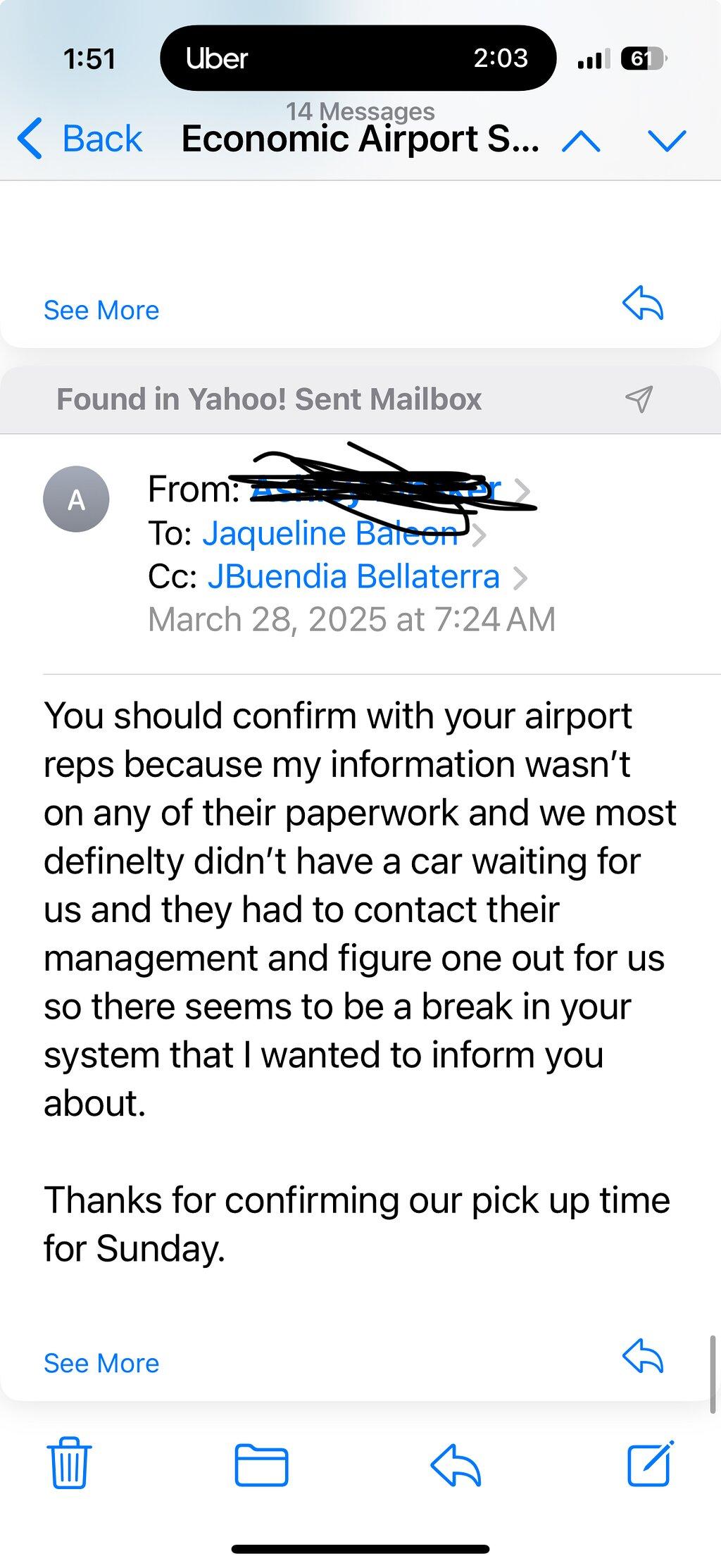Go to next message with down chevron
Viewport: 721px width, 1568px height.
667,142
